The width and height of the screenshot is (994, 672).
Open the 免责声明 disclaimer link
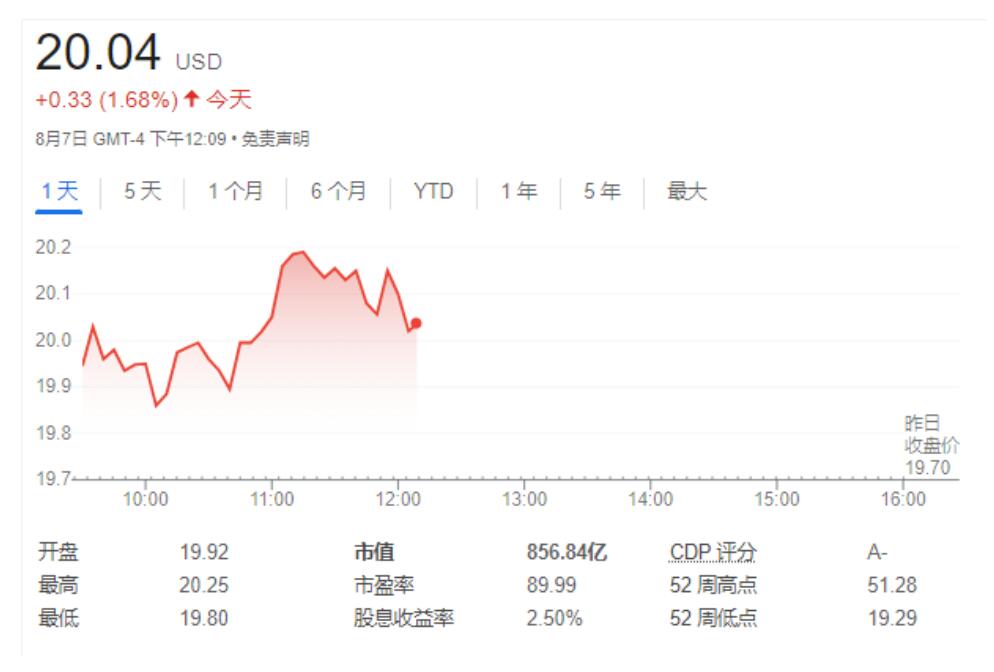(275, 139)
